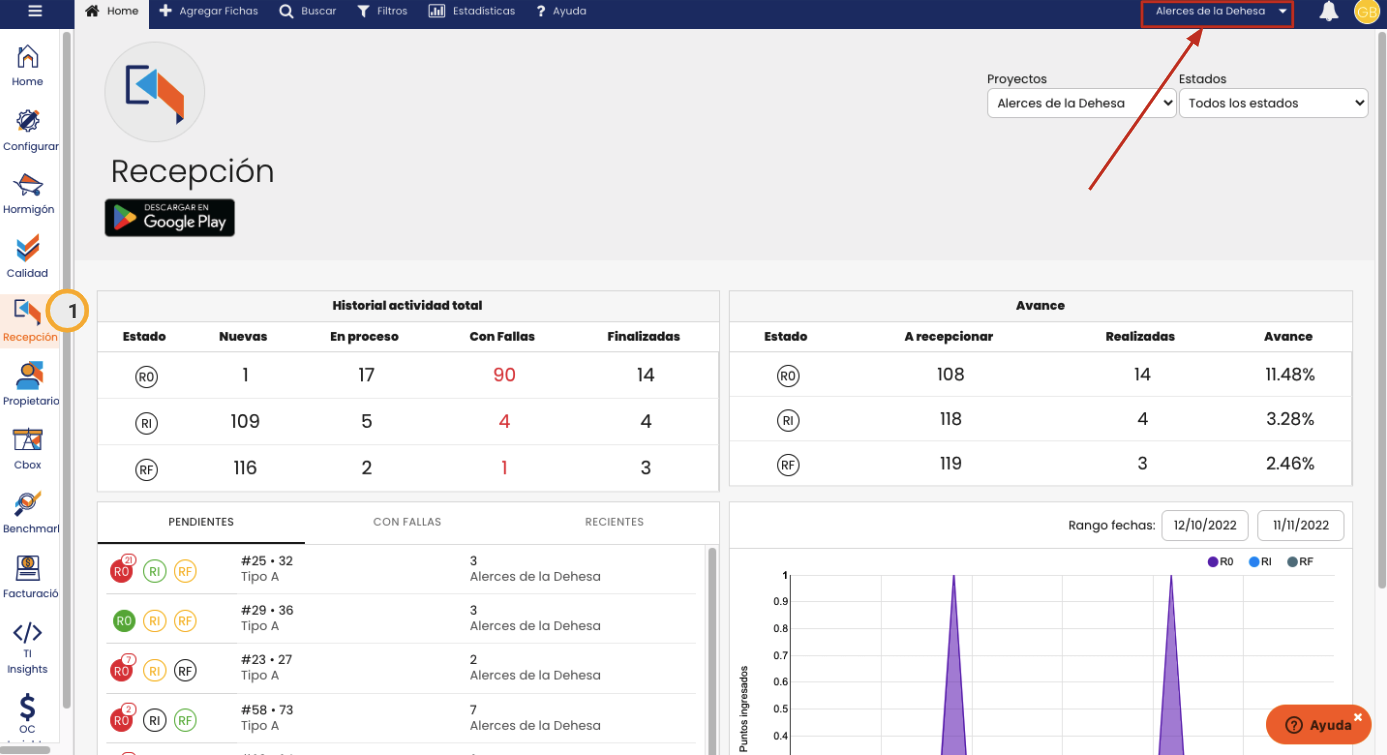Click the red 4 Con Fallas value
1387x755 pixels.
click(504, 422)
